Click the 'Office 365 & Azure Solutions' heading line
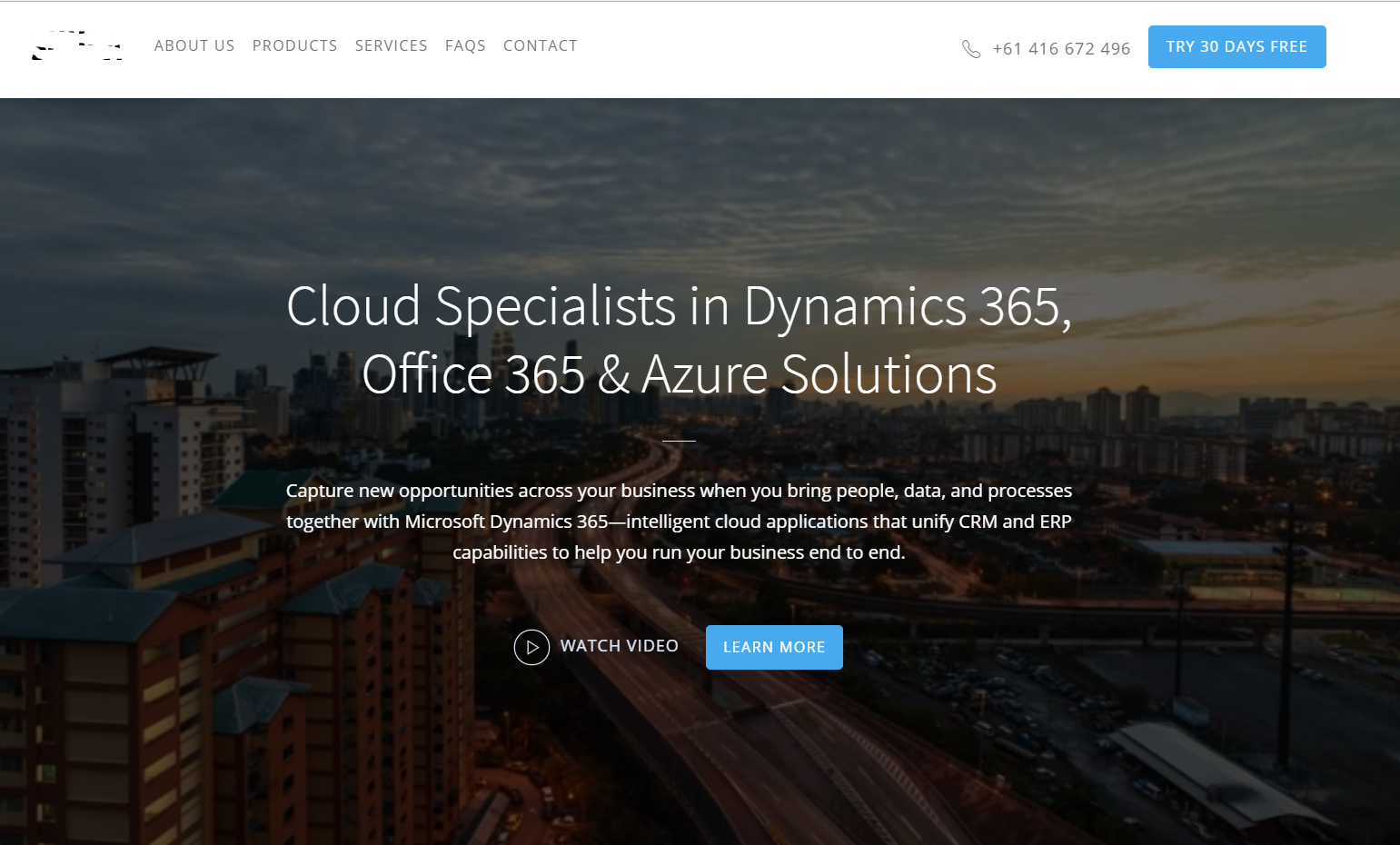 tap(679, 374)
